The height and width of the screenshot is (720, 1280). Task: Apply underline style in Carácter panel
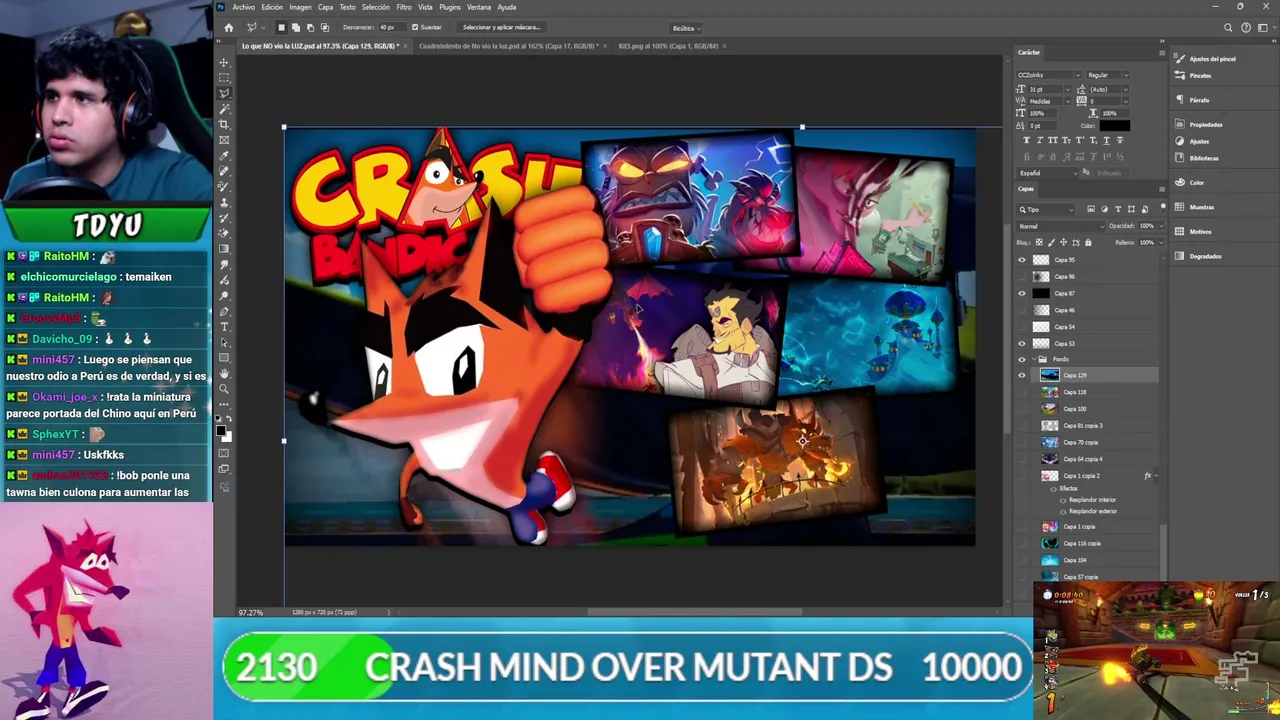(1105, 140)
